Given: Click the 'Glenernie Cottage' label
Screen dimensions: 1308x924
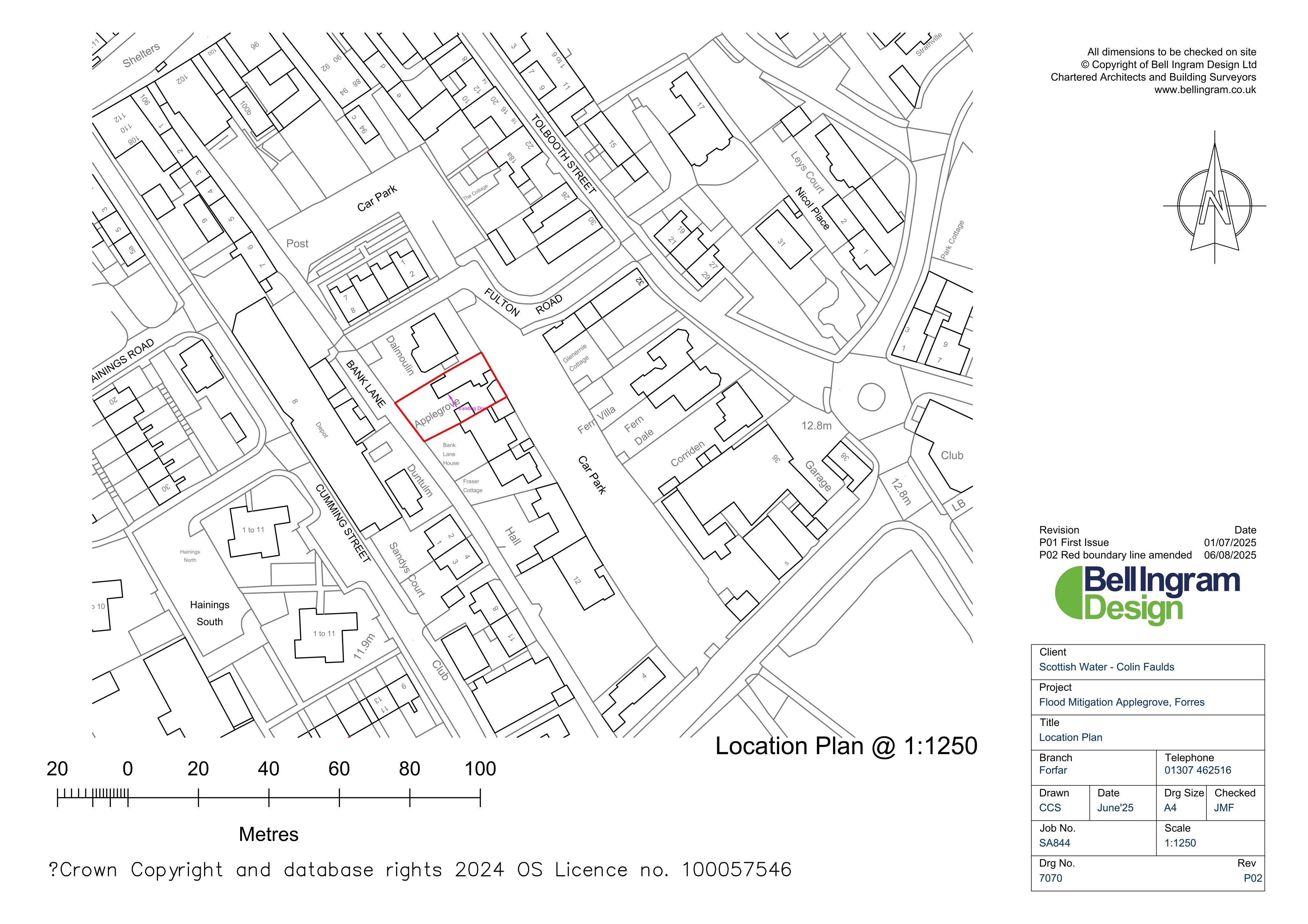Looking at the screenshot, I should [x=576, y=357].
